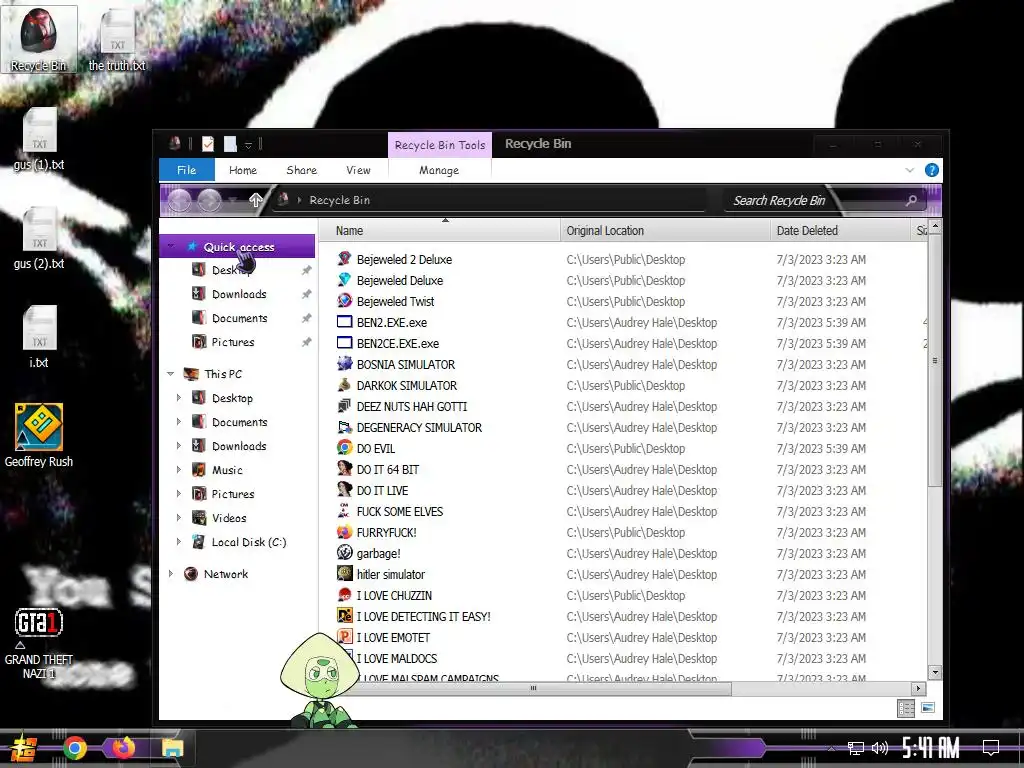
Task: Click the help question mark icon
Action: [x=932, y=170]
